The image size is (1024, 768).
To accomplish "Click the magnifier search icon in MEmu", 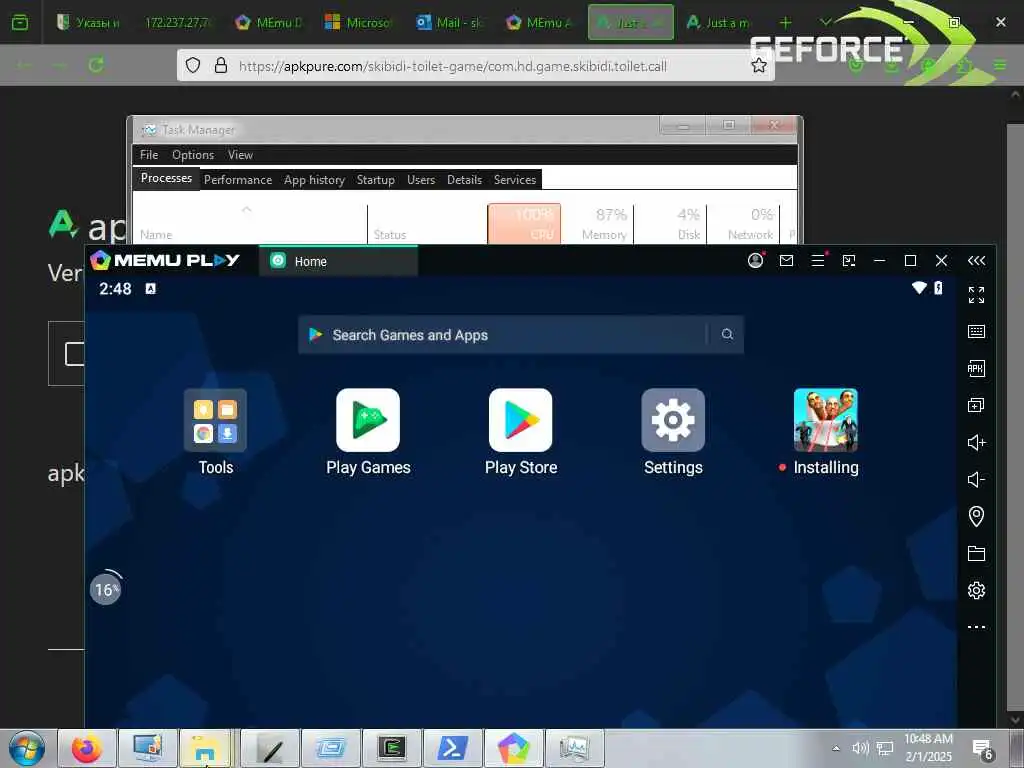I will click(727, 334).
